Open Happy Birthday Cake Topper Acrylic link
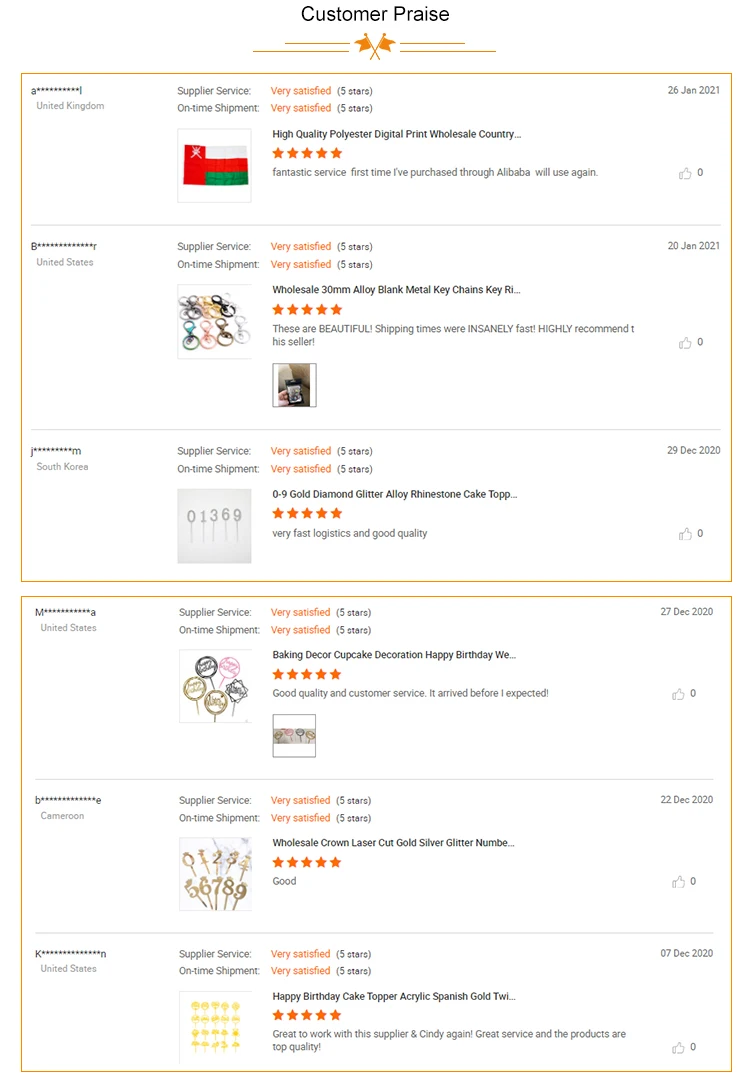This screenshot has height=1082, width=750. tap(394, 996)
